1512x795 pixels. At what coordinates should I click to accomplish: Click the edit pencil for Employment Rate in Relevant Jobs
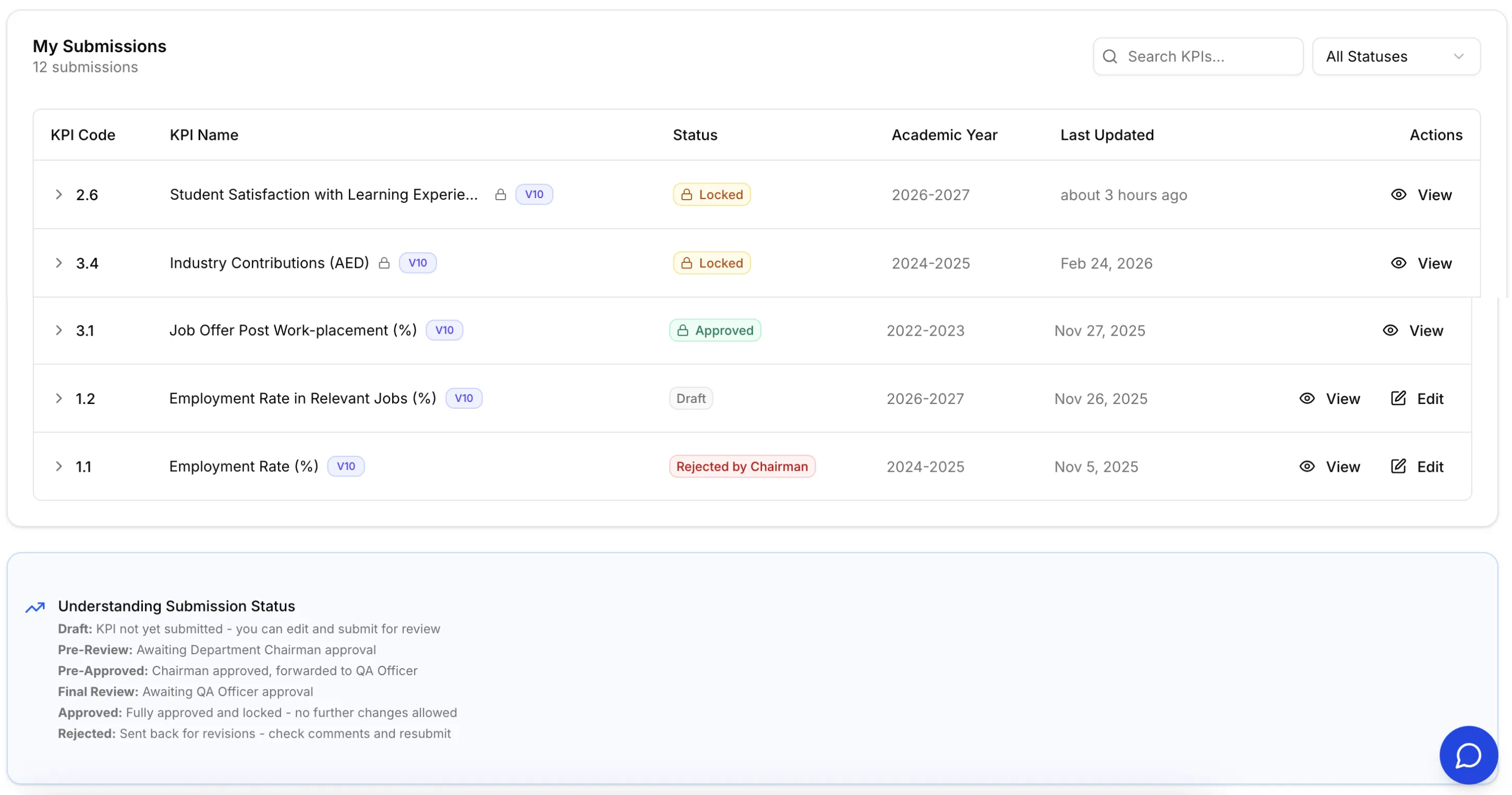[x=1398, y=398]
